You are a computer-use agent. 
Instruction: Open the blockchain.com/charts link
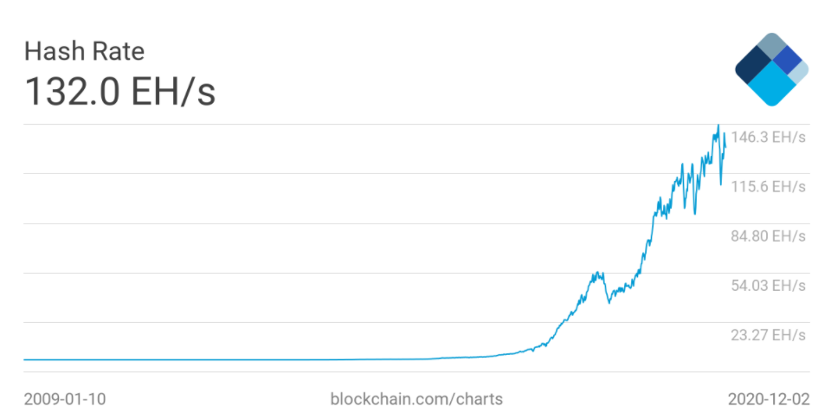pos(415,397)
